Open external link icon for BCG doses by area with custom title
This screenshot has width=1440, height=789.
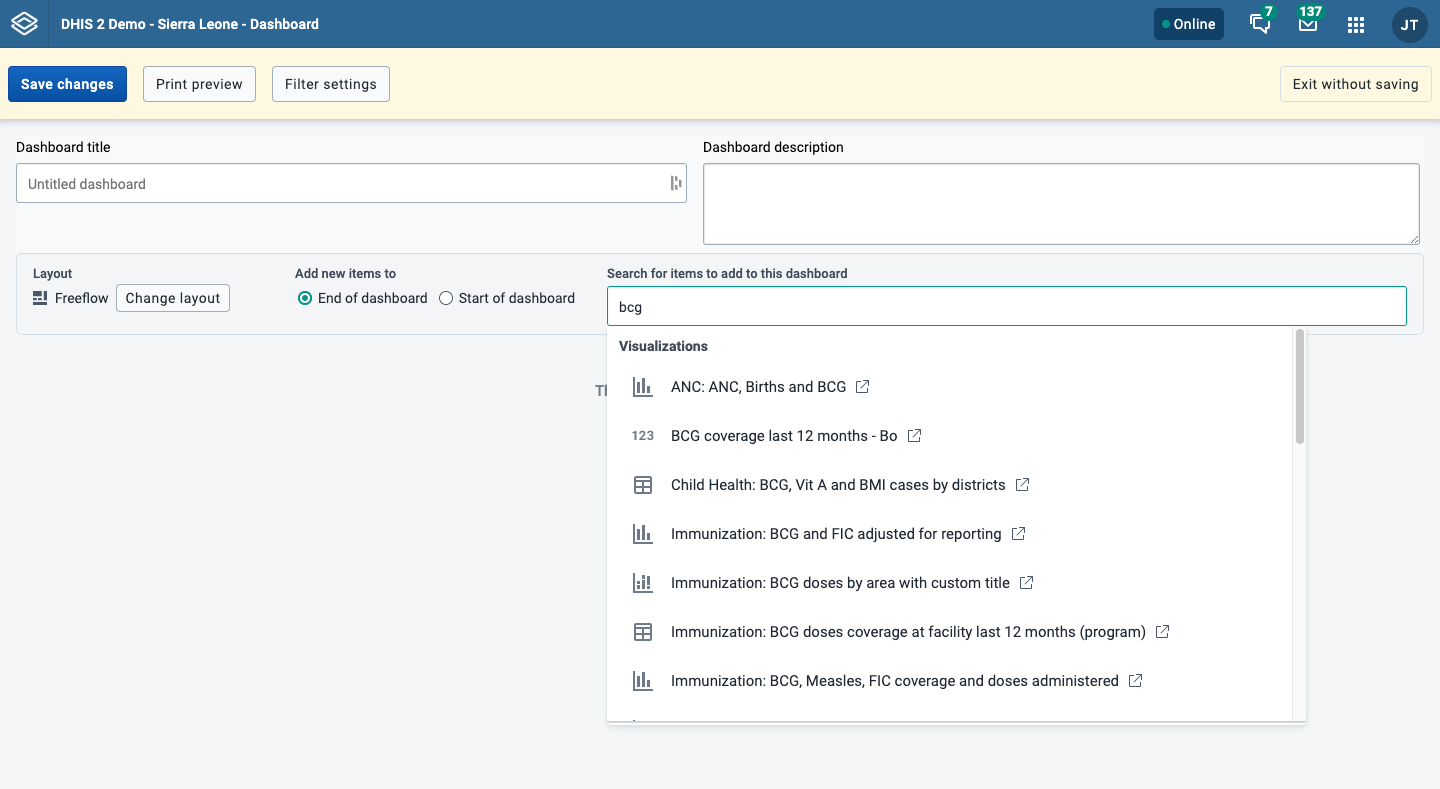tap(1026, 582)
